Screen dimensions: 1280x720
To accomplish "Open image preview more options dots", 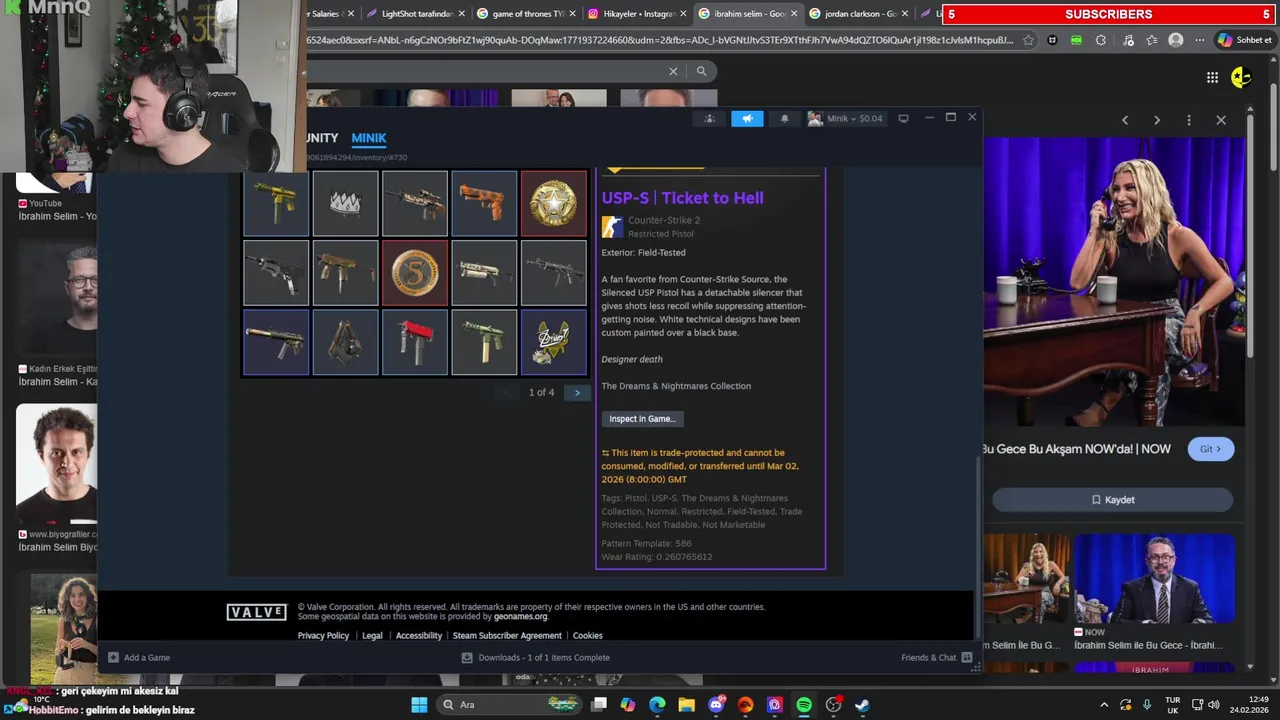I will click(x=1189, y=120).
